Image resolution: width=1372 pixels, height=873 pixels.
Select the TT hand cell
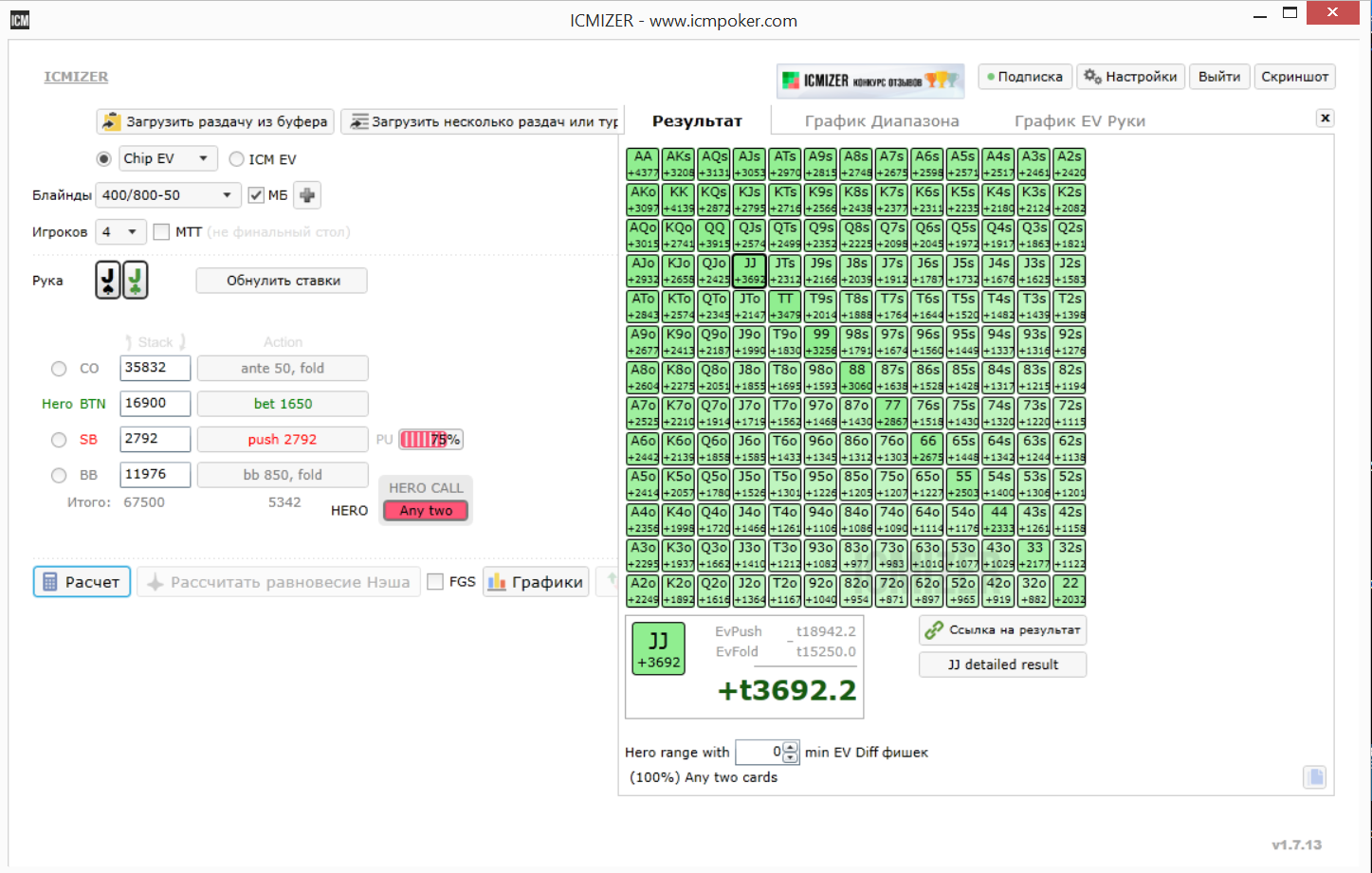[786, 306]
